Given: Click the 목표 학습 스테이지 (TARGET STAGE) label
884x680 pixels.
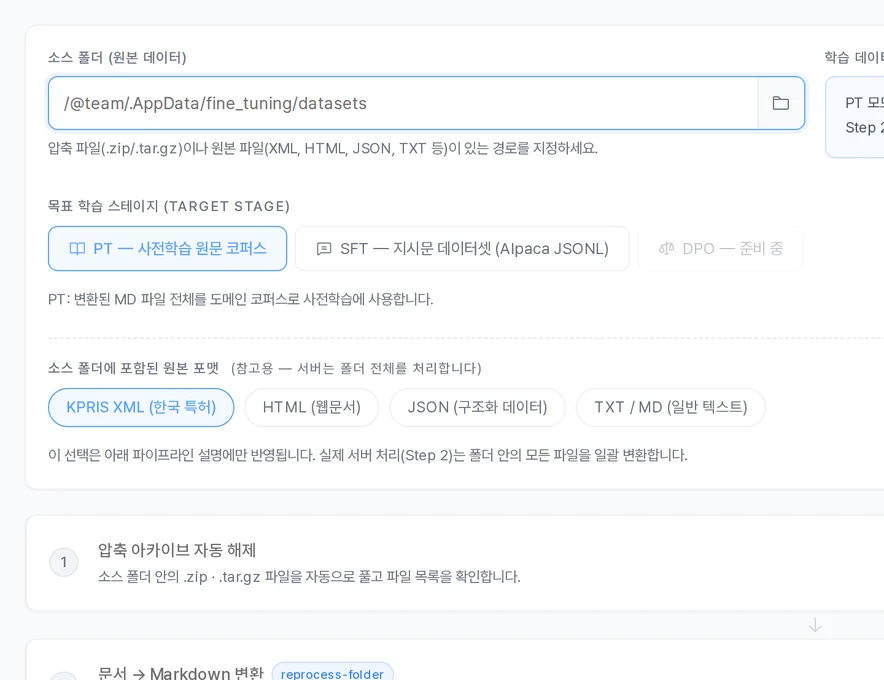Looking at the screenshot, I should click(169, 206).
